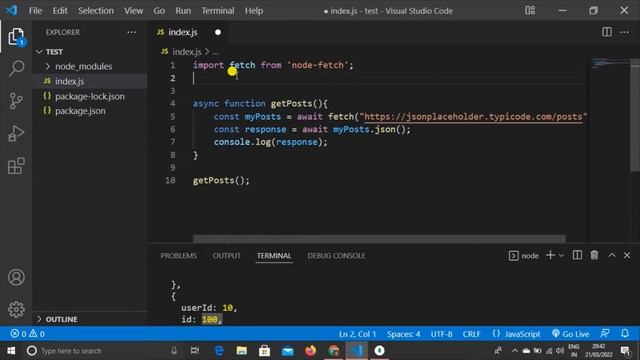This screenshot has height=360, width=640.
Task: Open the Terminal menu
Action: (x=218, y=11)
